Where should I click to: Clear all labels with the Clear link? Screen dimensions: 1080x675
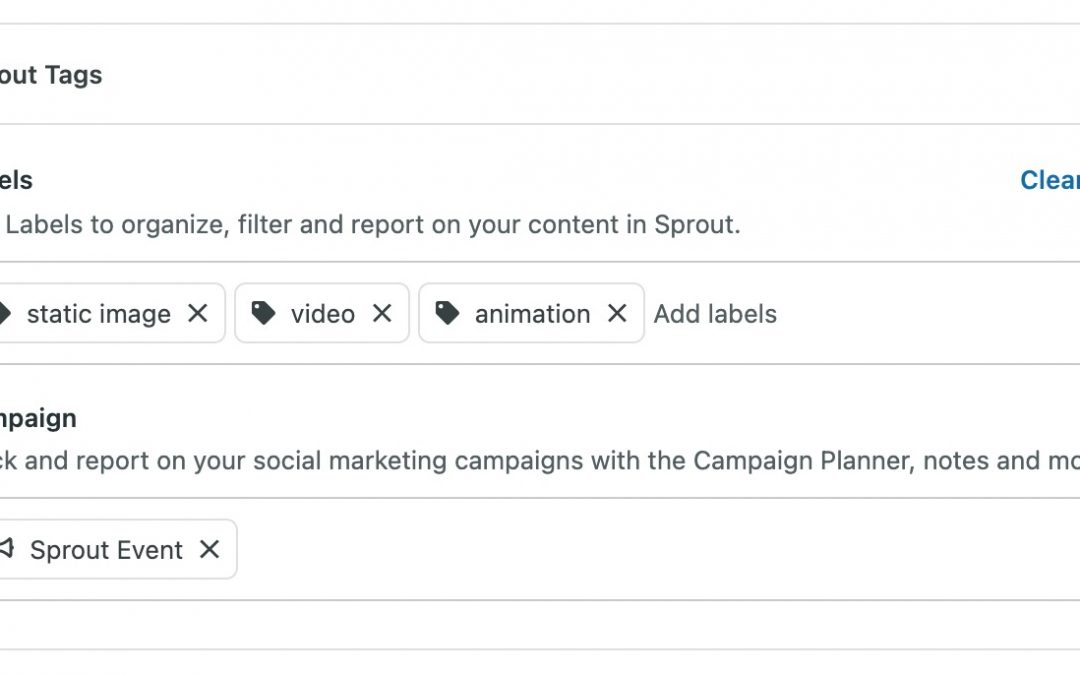click(1049, 180)
